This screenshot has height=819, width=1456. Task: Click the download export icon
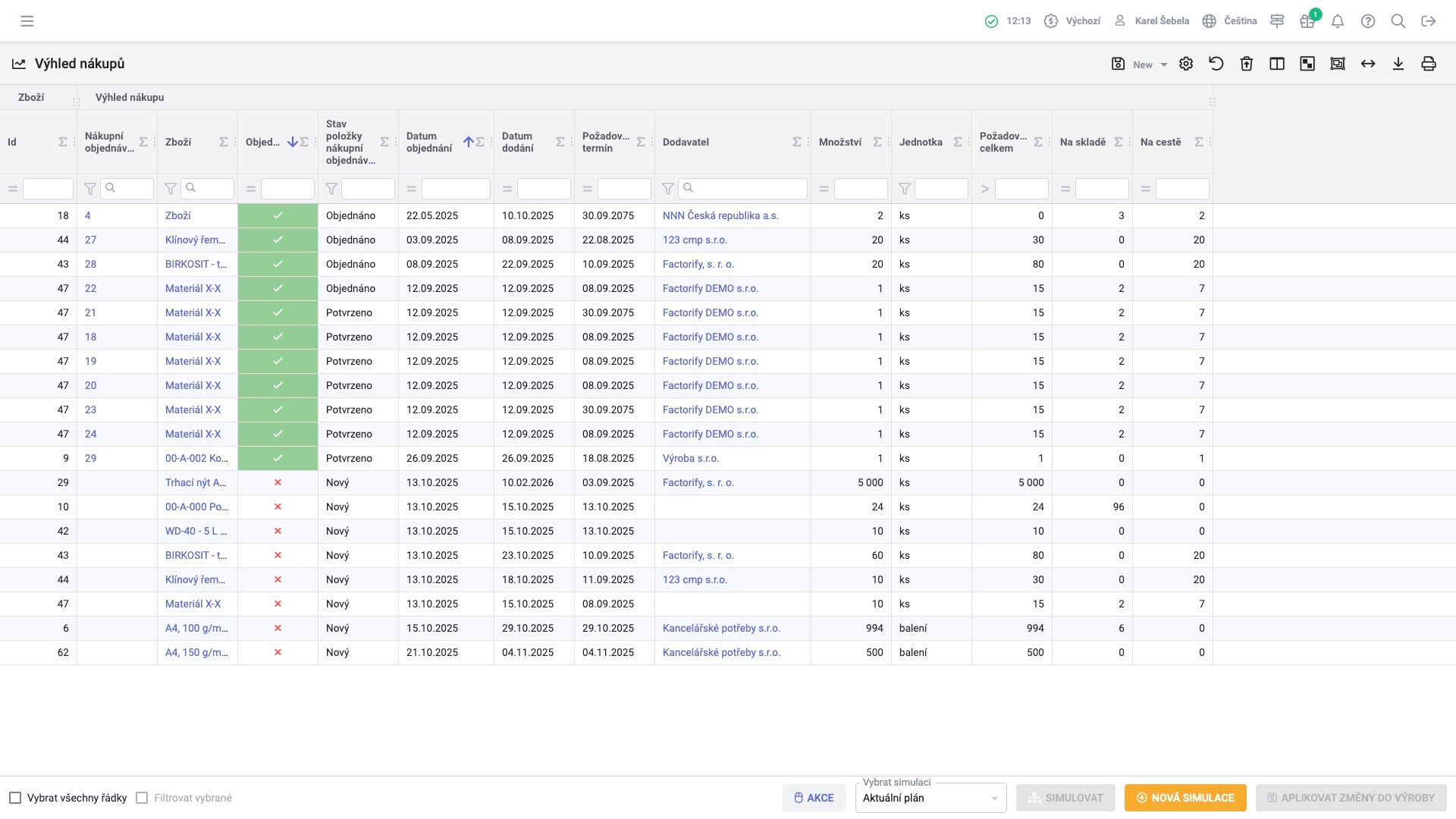click(1398, 64)
